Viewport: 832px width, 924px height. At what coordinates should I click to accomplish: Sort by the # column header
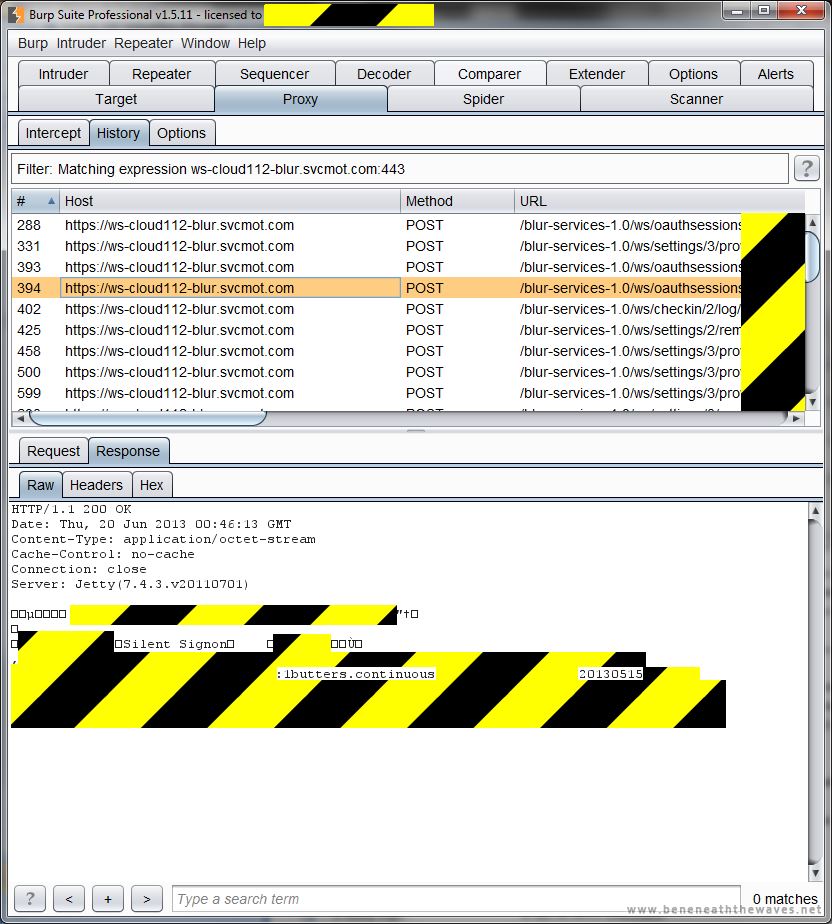35,201
